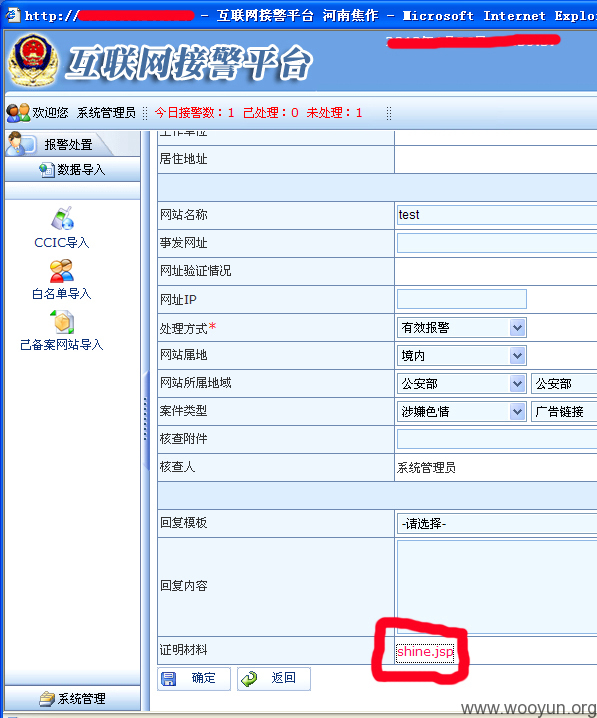The height and width of the screenshot is (718, 597).
Task: Open the CCIC导入 import icon
Action: point(62,218)
